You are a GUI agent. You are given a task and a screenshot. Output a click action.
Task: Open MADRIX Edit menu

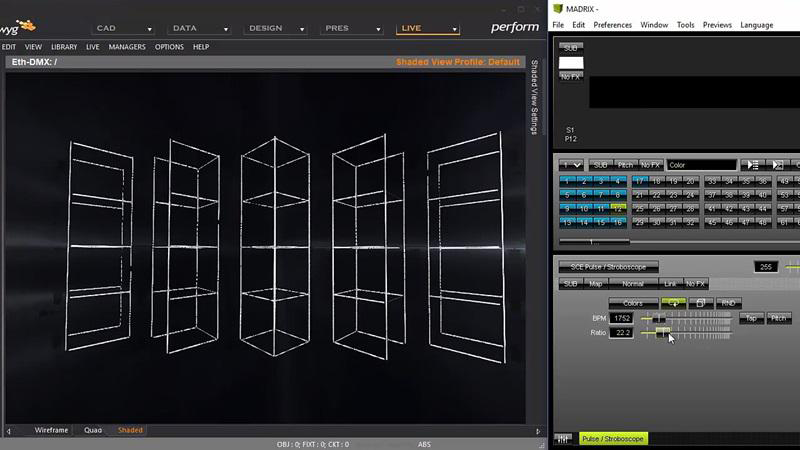coord(579,25)
